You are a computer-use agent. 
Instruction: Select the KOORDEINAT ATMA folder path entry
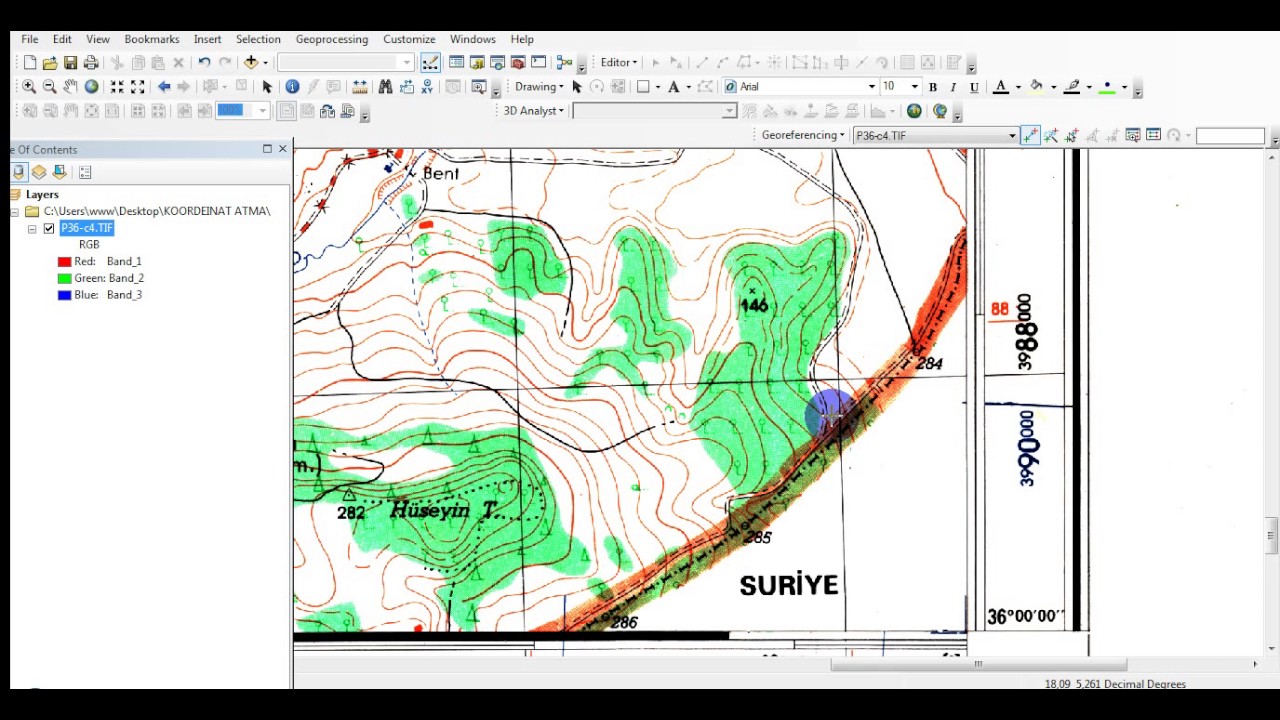click(157, 211)
